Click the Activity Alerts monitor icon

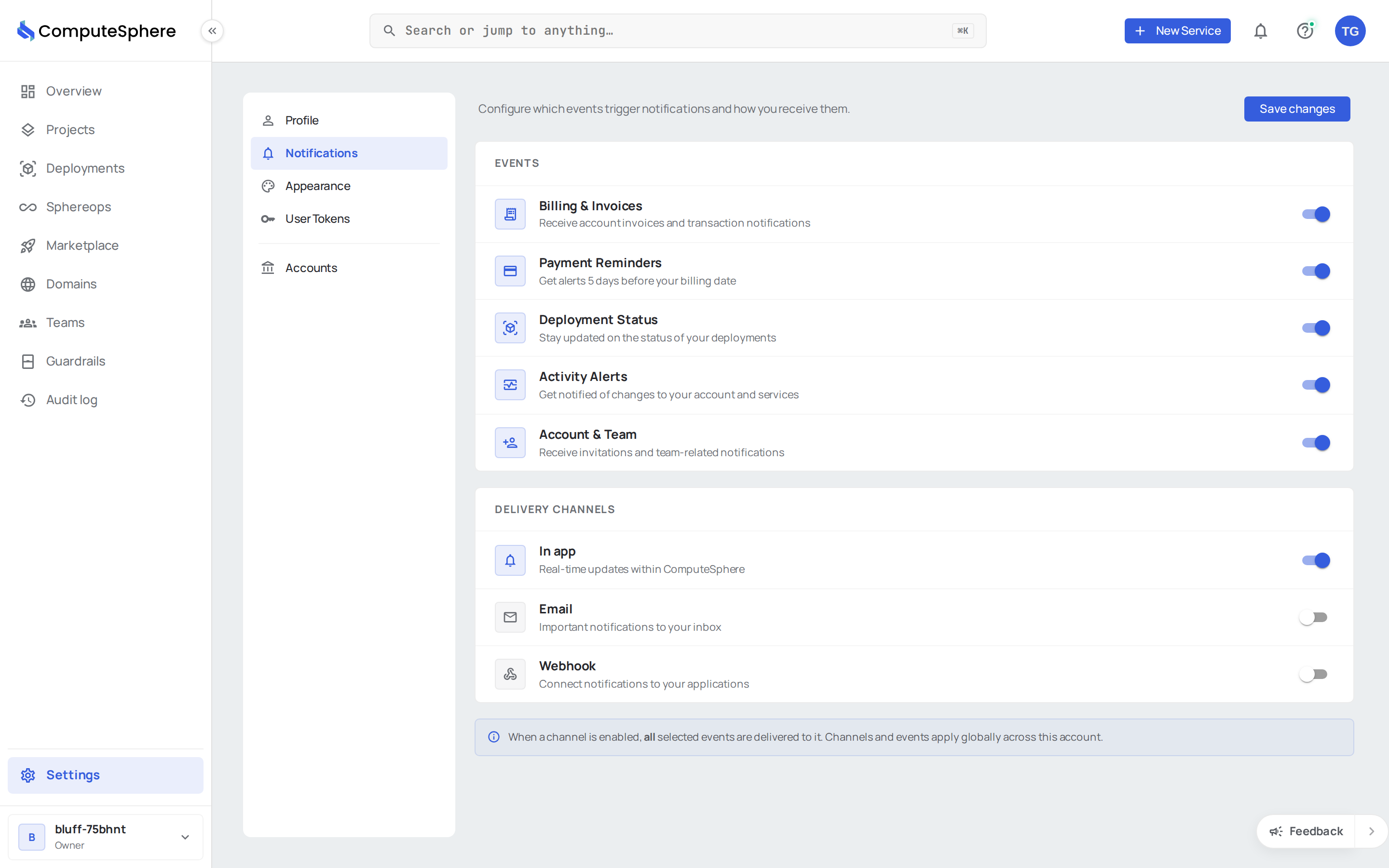click(510, 385)
